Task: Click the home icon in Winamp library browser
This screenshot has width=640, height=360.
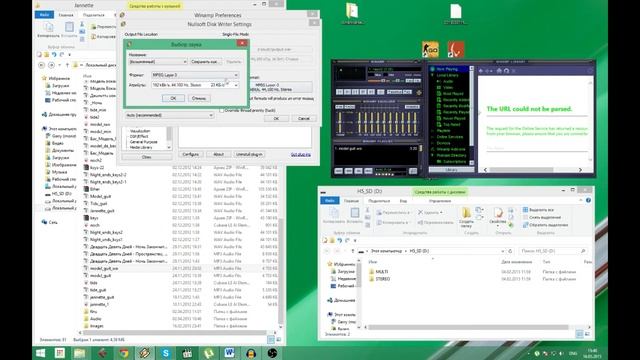Action: 498,71
